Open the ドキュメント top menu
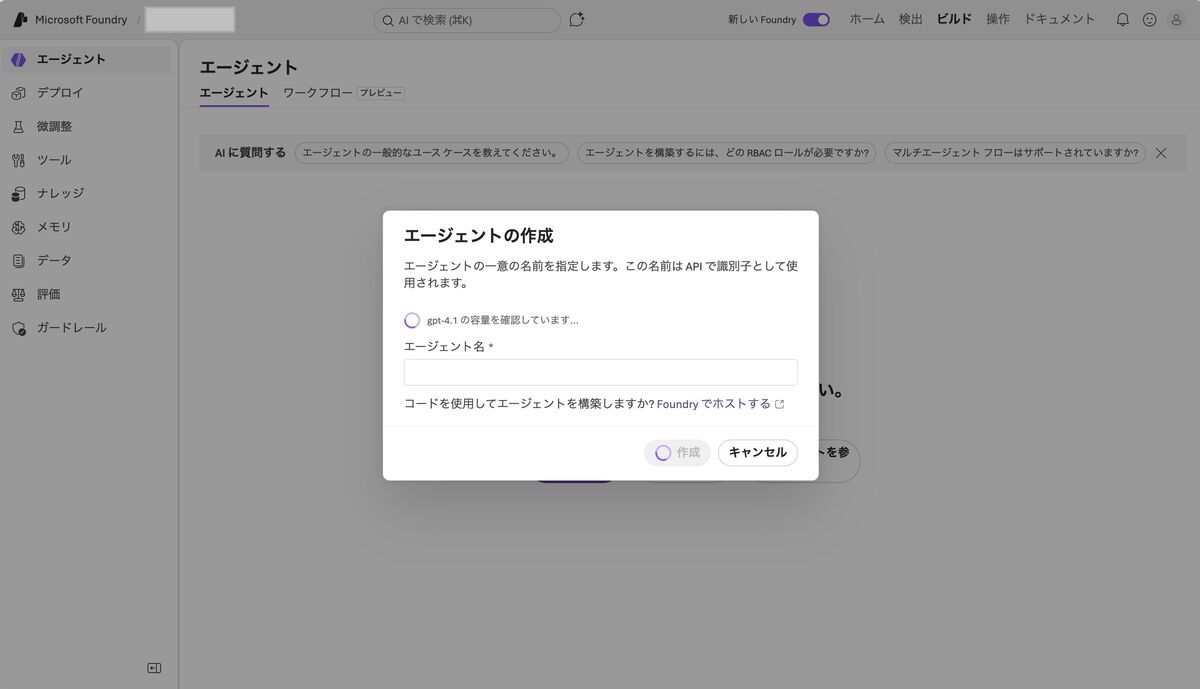 [x=1059, y=19]
